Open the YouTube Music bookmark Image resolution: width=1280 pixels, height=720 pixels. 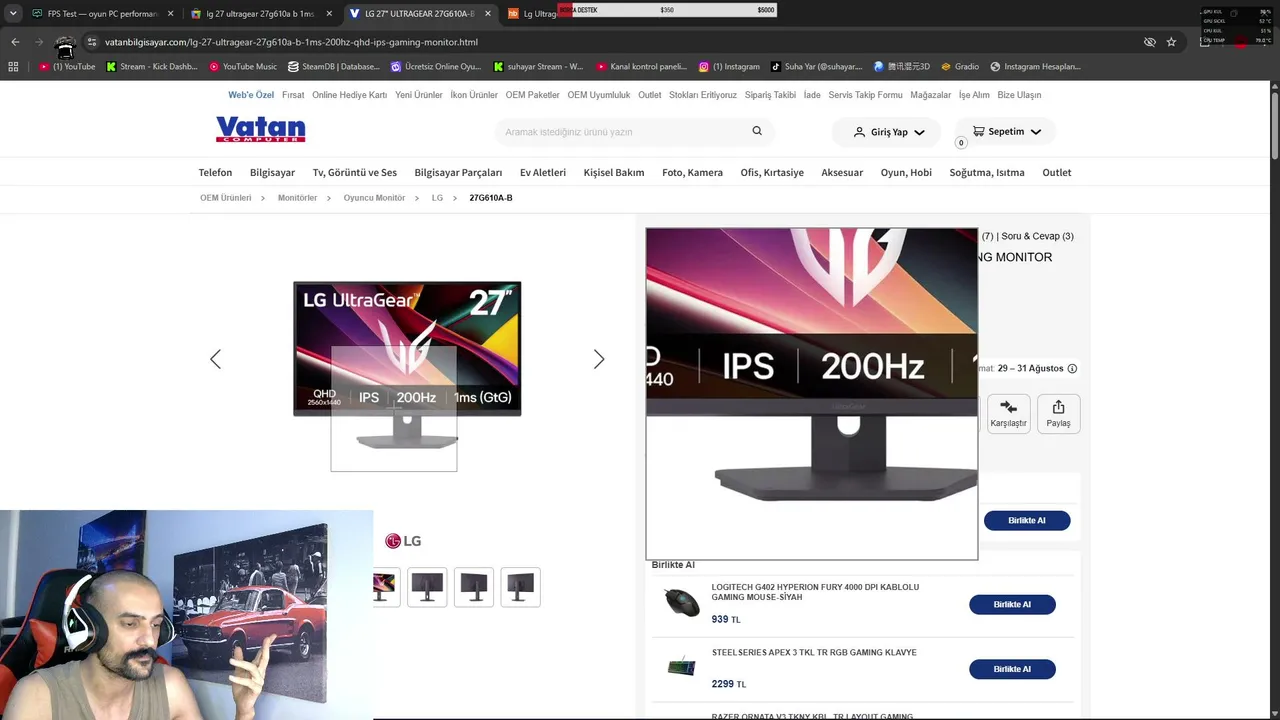click(x=243, y=67)
